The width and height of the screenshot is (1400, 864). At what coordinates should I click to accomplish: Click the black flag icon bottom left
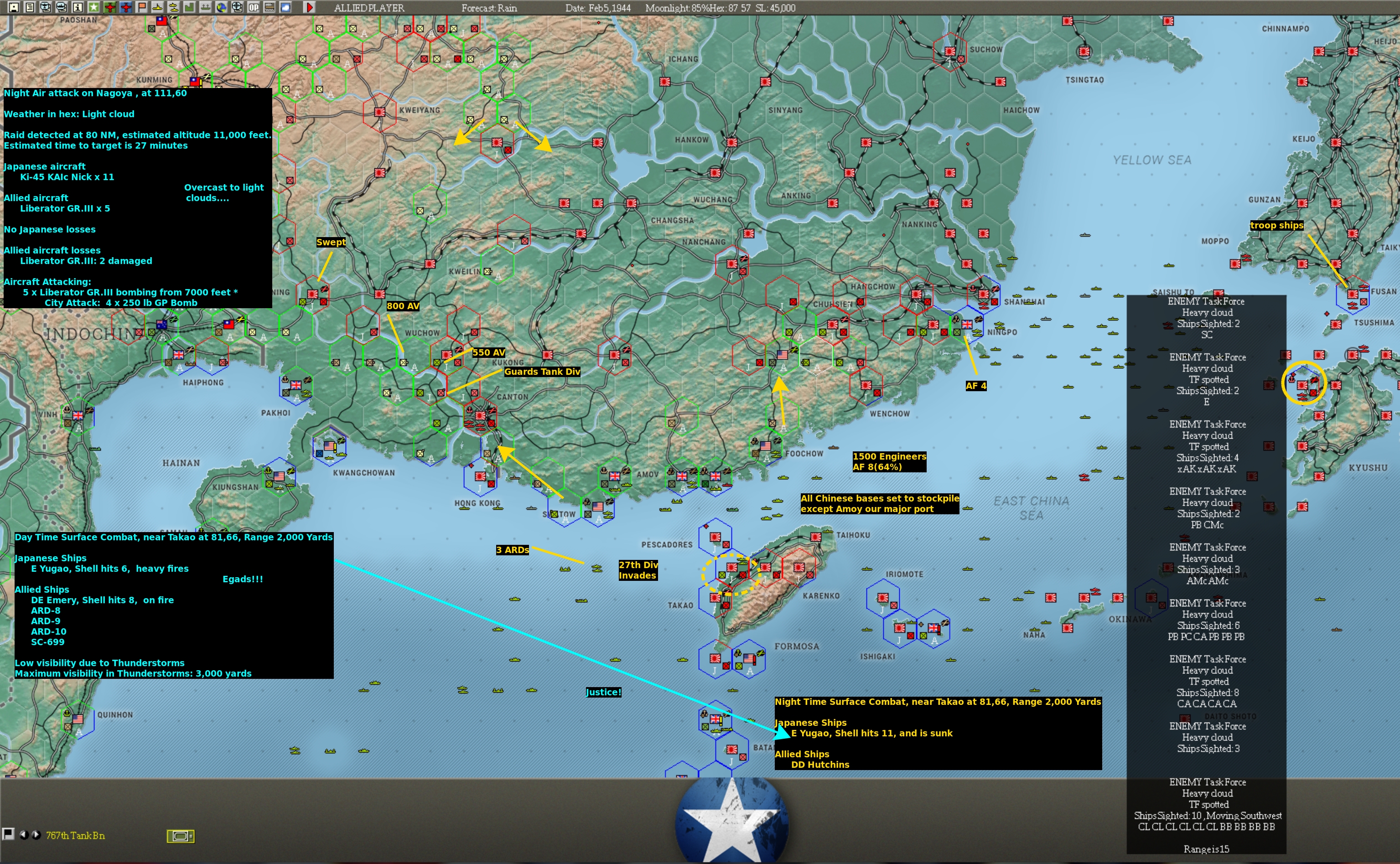[8, 834]
